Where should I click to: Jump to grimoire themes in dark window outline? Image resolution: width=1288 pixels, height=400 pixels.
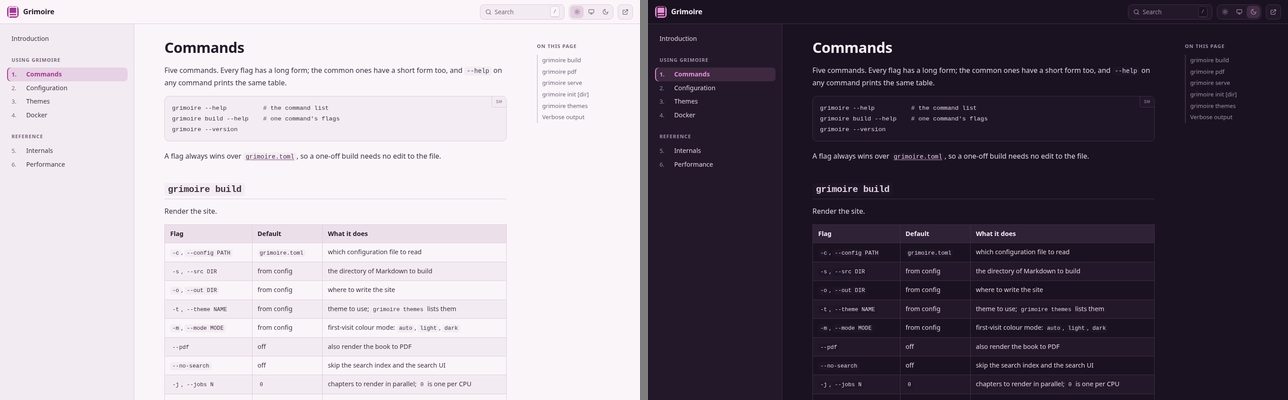(x=1213, y=106)
